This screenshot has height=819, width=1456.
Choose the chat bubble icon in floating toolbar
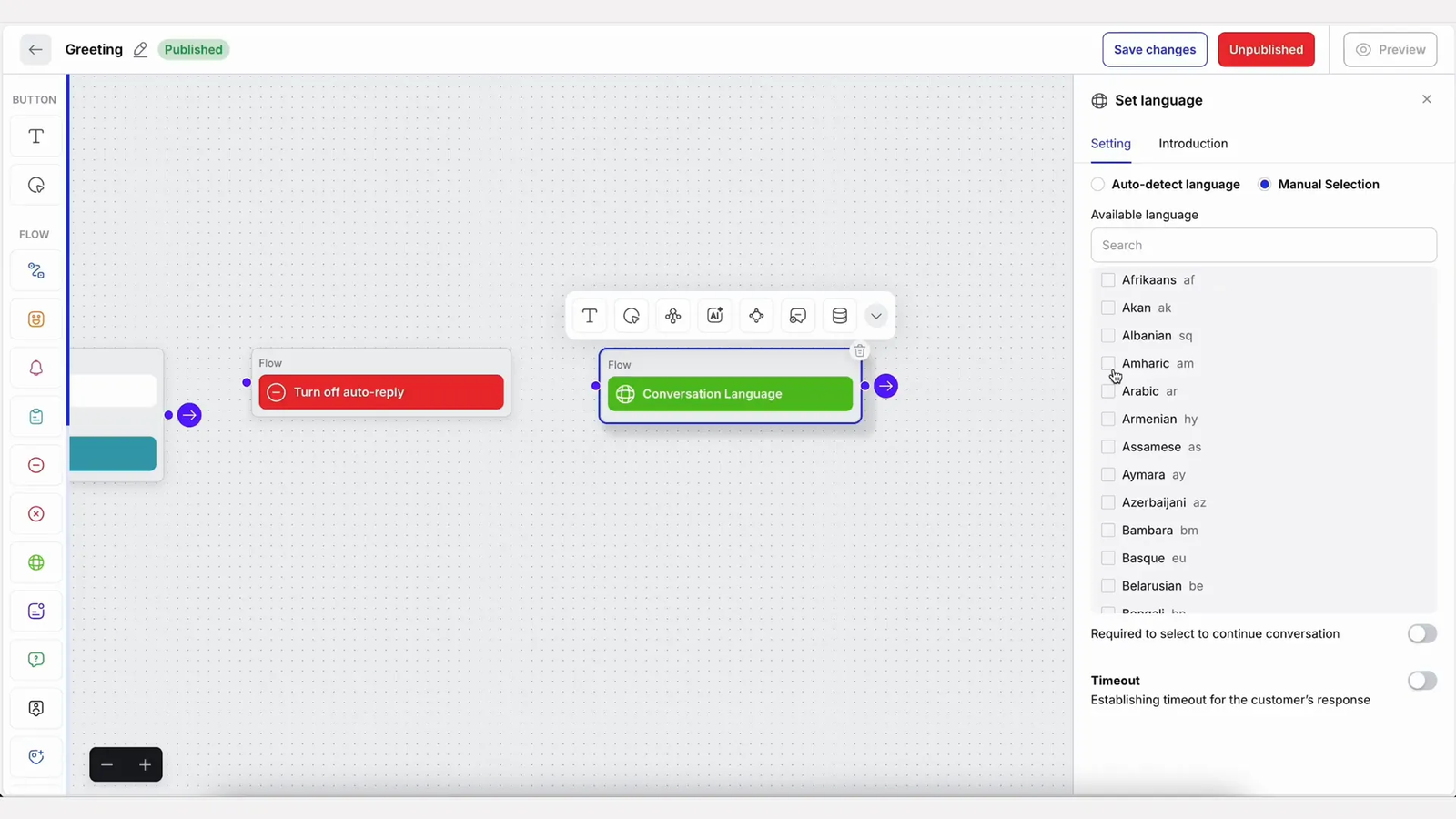(x=798, y=316)
